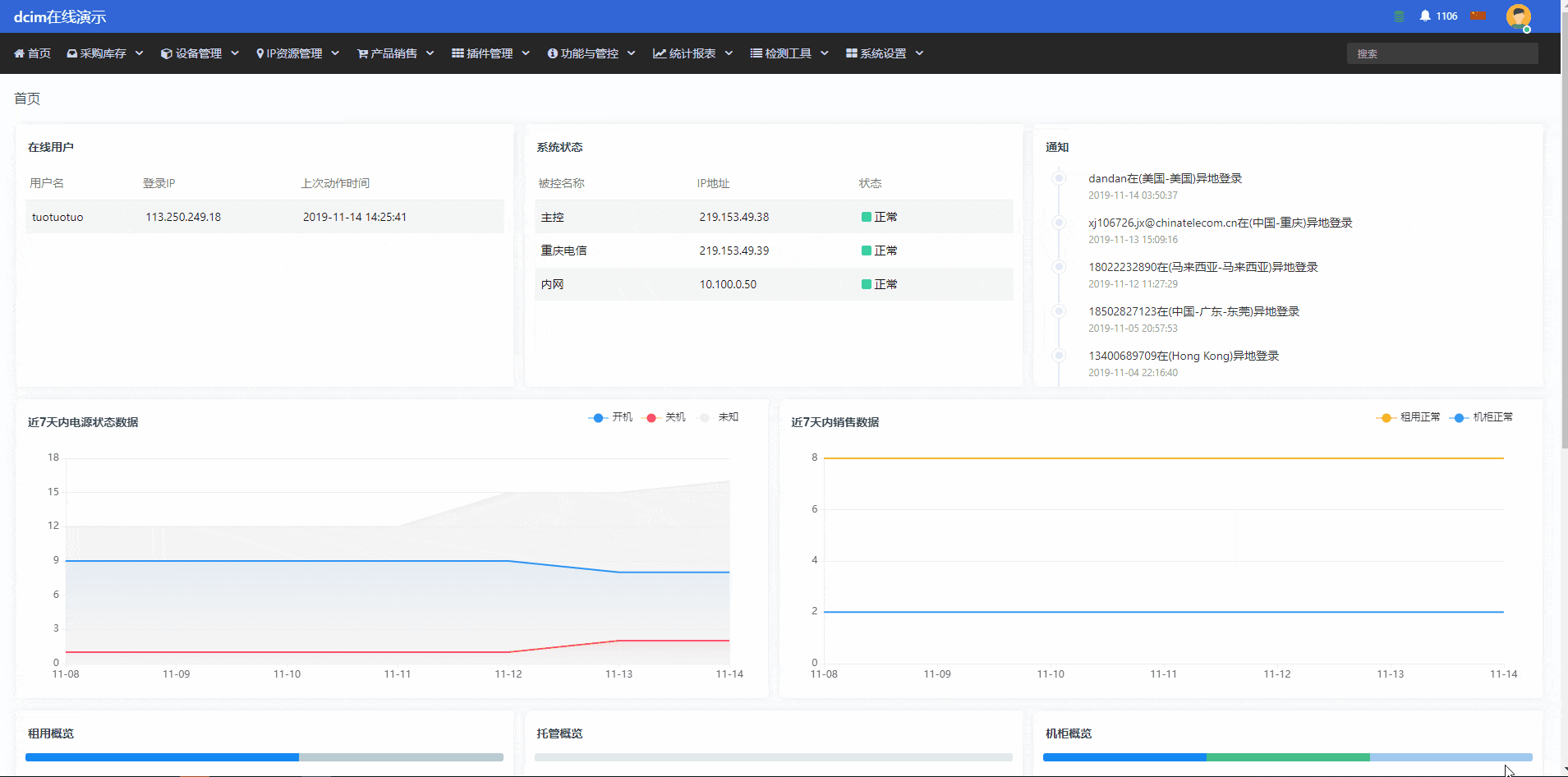Toggle the 关机 series in power chart legend
1568x777 pixels.
664,417
